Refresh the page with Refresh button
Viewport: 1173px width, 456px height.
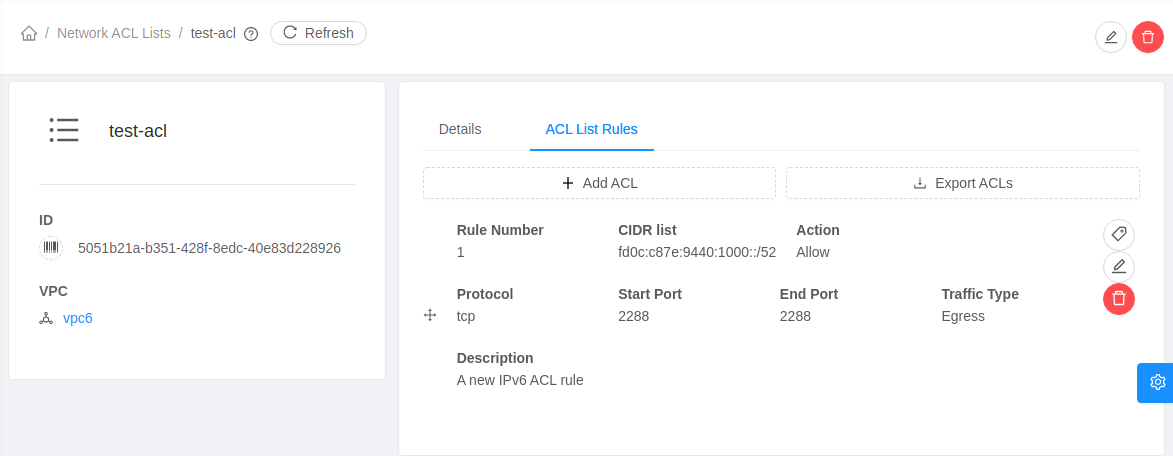click(x=318, y=33)
